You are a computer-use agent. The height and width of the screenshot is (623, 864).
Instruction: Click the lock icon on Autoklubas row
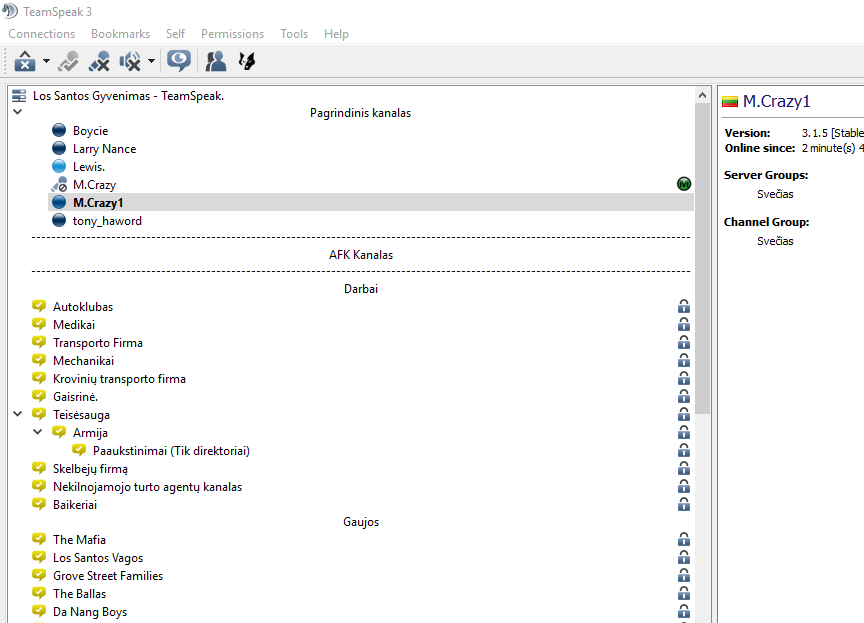pyautogui.click(x=684, y=306)
